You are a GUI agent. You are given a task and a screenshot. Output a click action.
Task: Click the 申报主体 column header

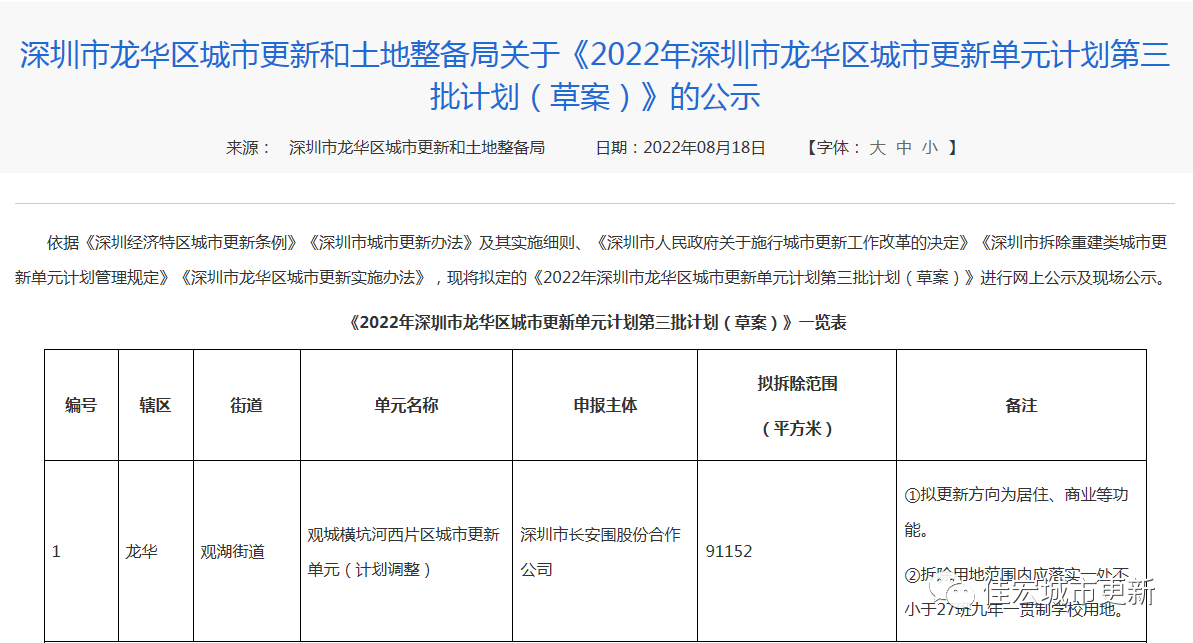(605, 405)
